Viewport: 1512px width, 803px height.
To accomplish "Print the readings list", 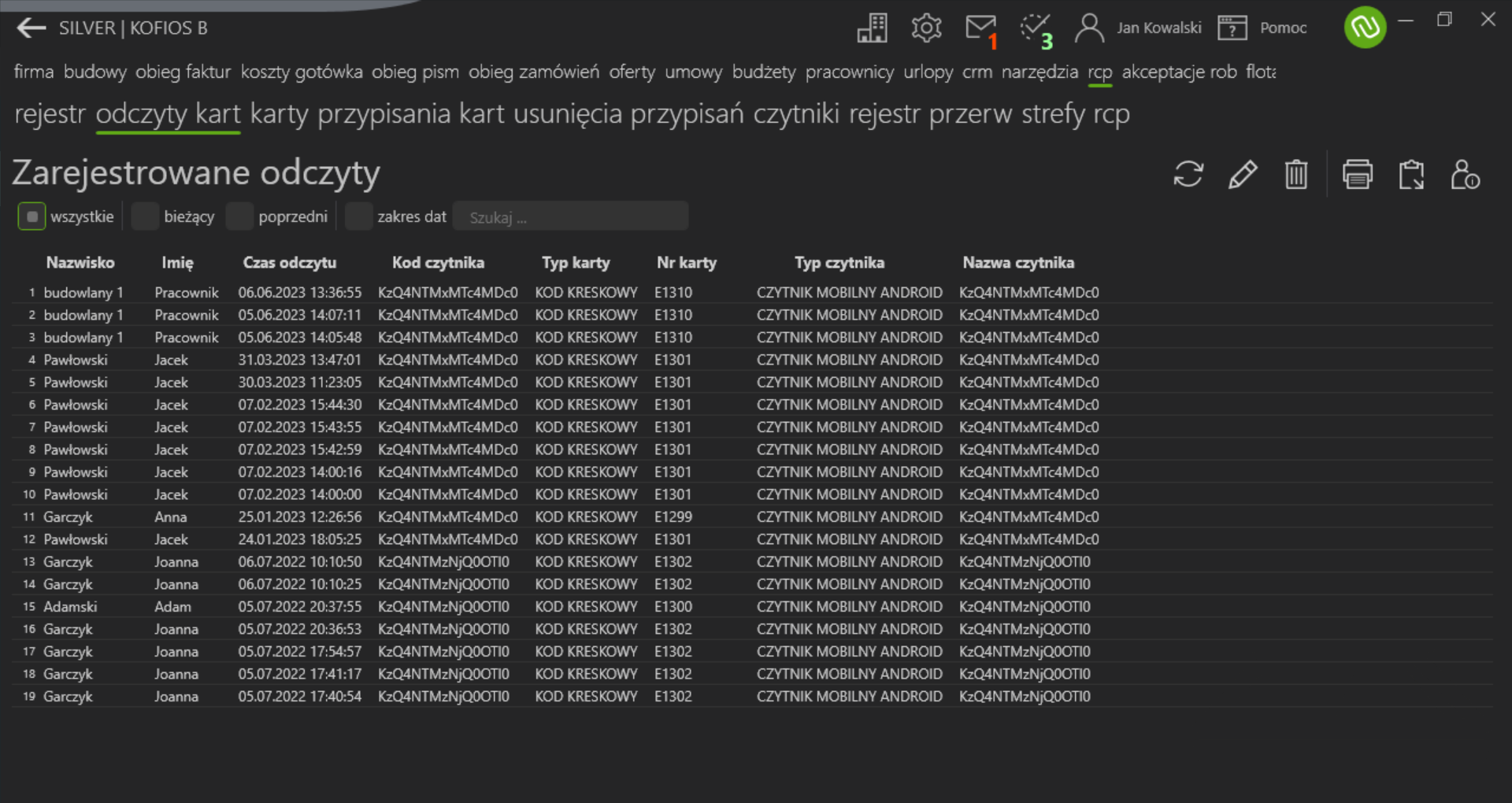I will (1358, 174).
